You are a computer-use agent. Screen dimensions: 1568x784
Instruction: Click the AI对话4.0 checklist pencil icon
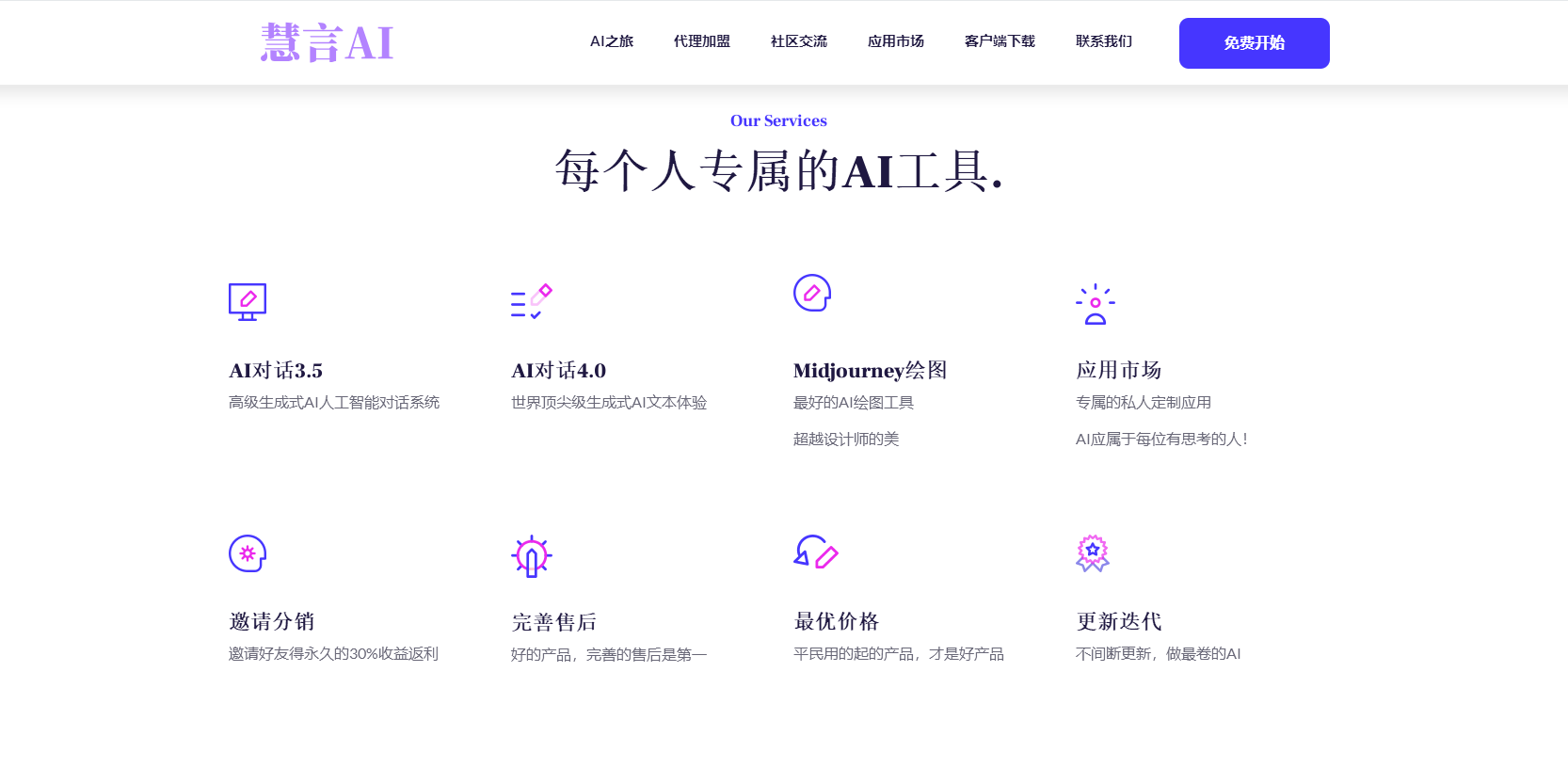(531, 301)
